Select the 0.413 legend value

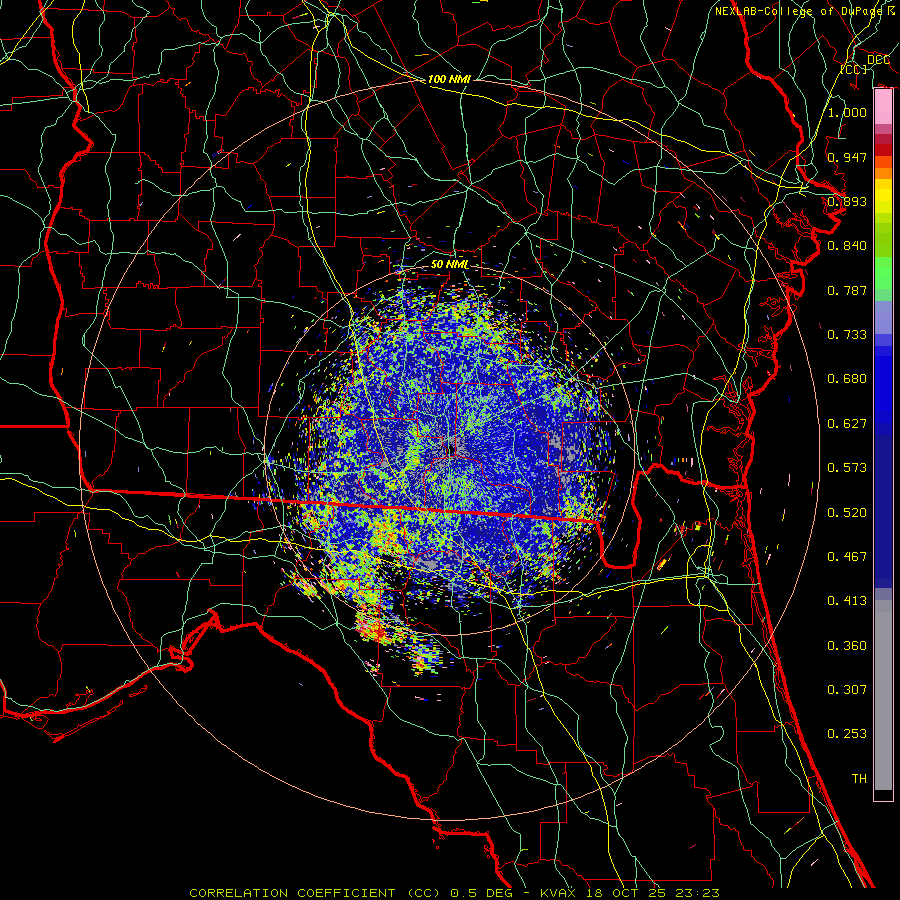click(x=847, y=601)
